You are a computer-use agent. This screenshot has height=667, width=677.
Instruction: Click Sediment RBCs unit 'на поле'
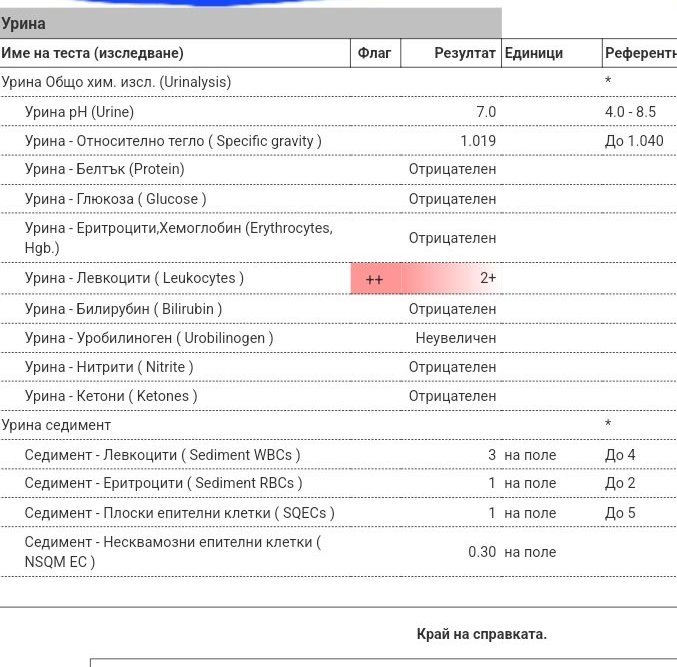coord(530,483)
